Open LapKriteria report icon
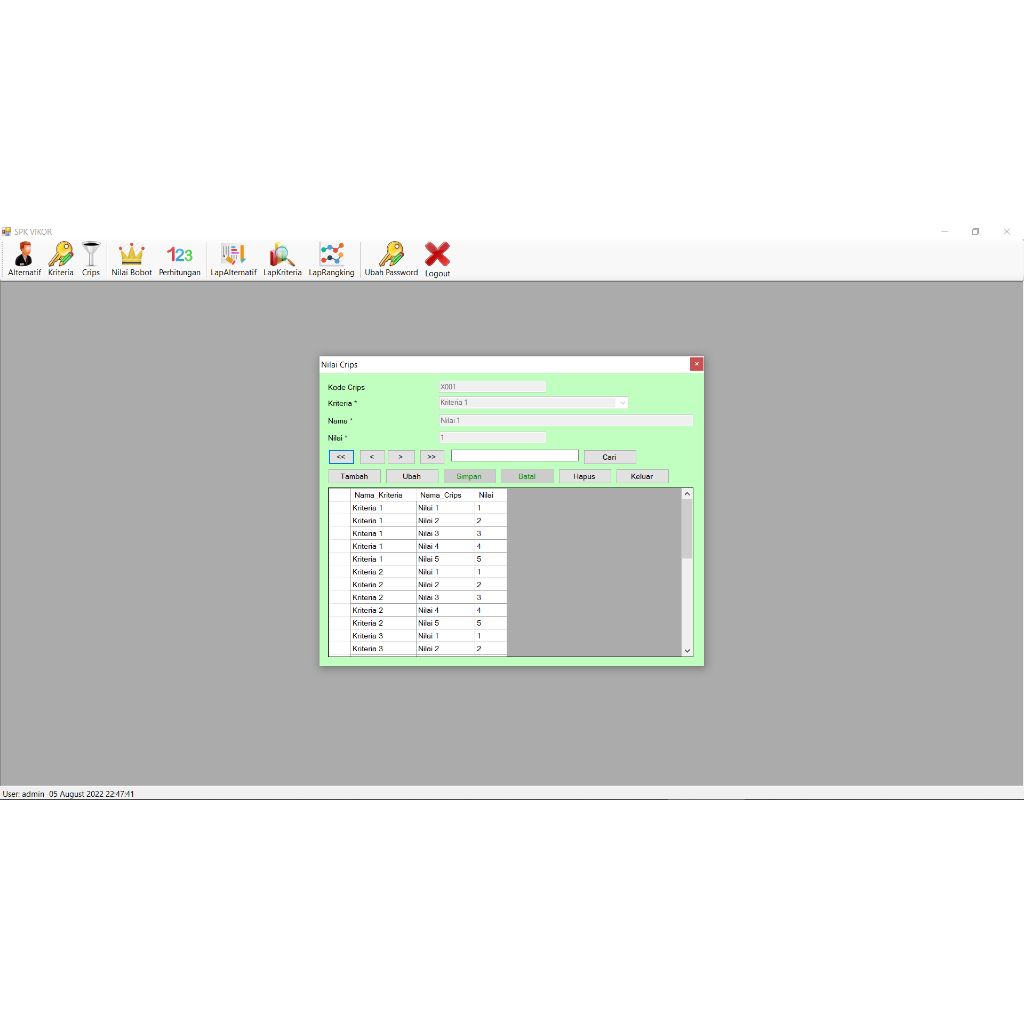1024x1024 pixels. coord(282,259)
